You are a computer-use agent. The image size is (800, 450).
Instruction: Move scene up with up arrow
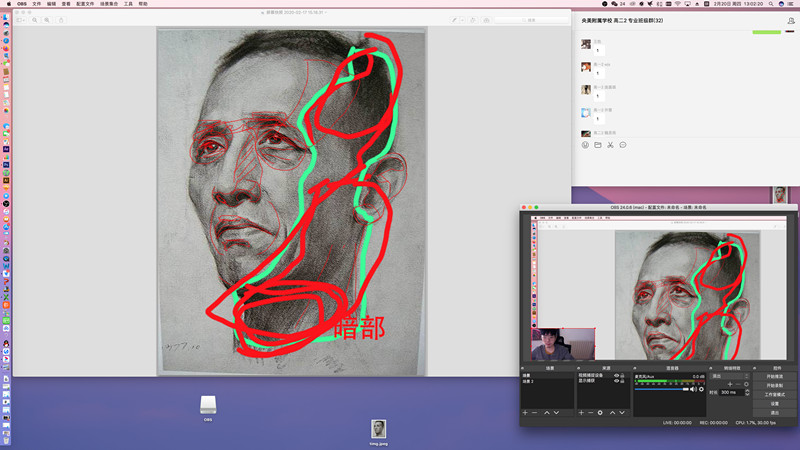click(x=546, y=413)
